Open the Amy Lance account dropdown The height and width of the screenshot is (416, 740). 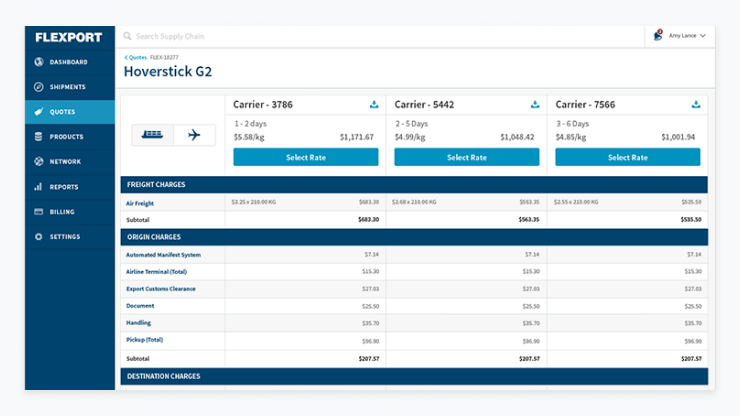click(x=687, y=35)
